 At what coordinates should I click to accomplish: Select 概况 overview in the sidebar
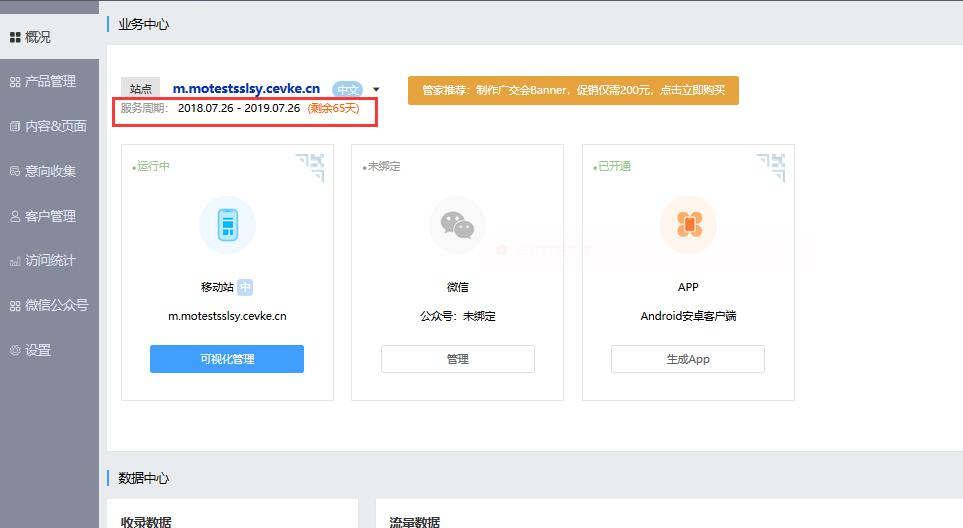[37, 37]
